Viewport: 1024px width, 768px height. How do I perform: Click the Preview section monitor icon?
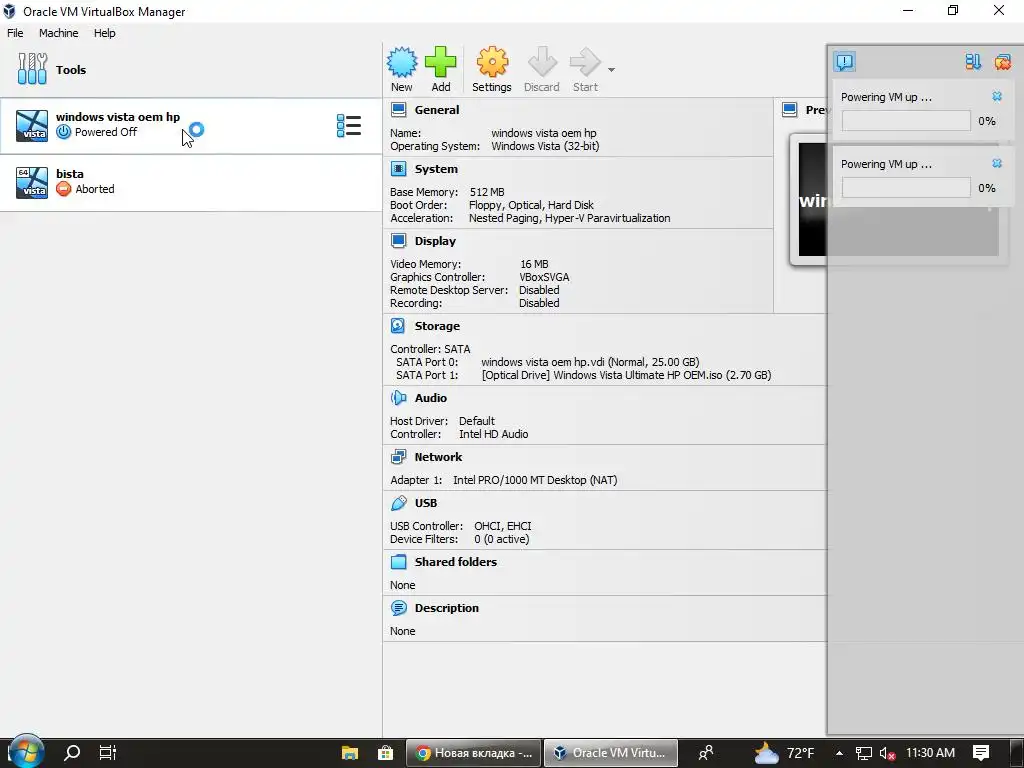(x=790, y=110)
